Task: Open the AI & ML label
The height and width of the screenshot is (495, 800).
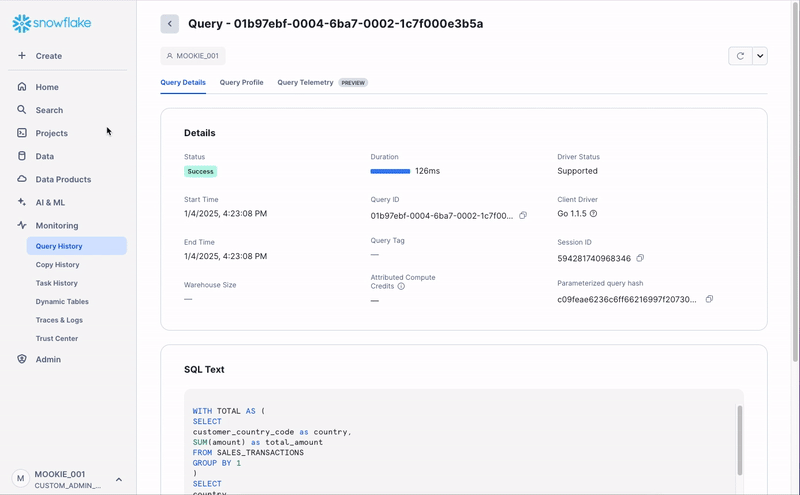Action: pos(50,203)
